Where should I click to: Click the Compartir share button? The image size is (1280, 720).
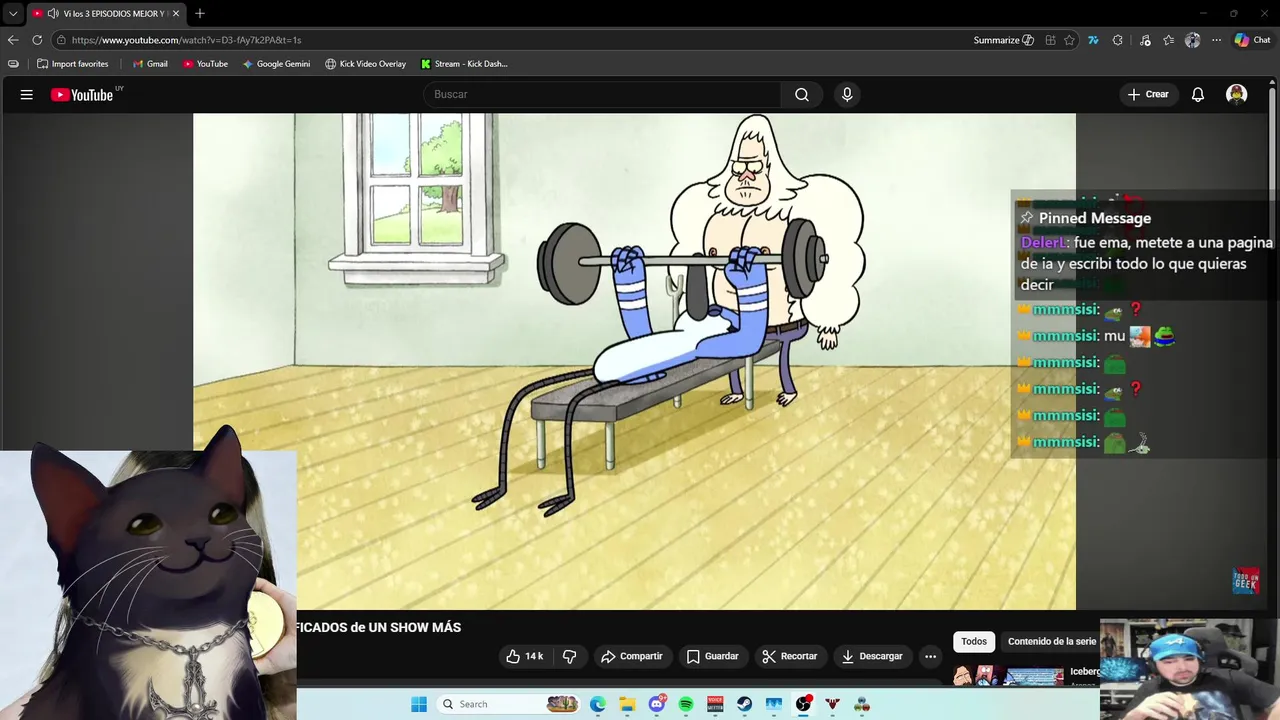631,656
